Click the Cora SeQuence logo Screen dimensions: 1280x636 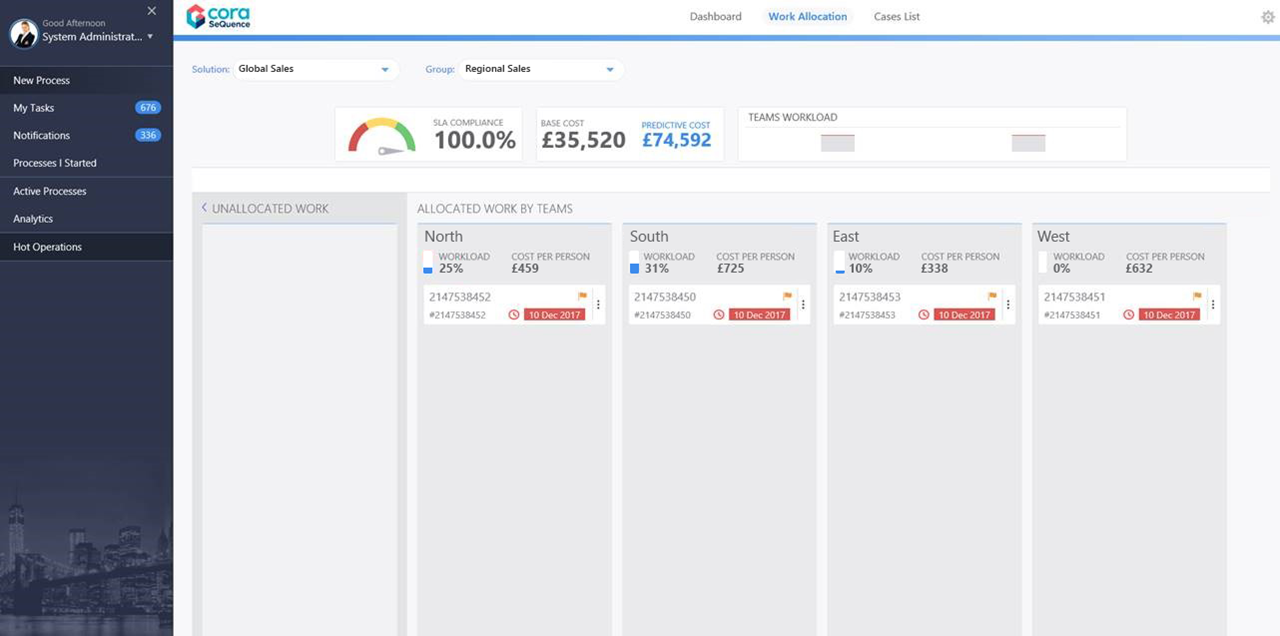coord(218,16)
